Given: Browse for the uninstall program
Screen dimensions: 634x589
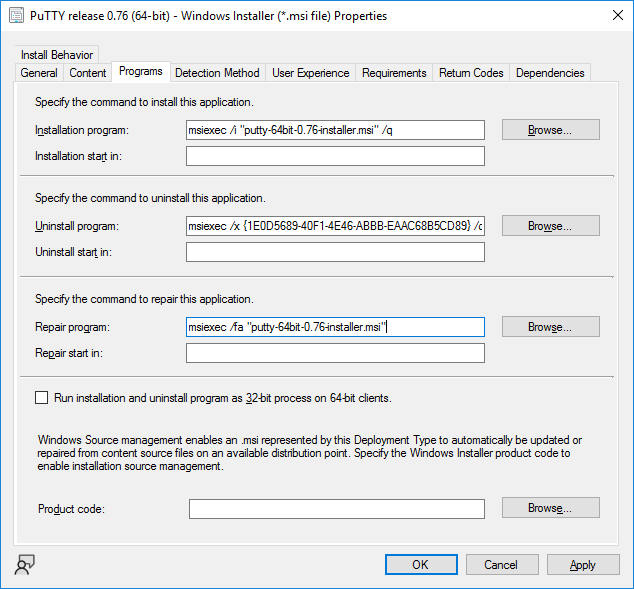Looking at the screenshot, I should click(551, 226).
